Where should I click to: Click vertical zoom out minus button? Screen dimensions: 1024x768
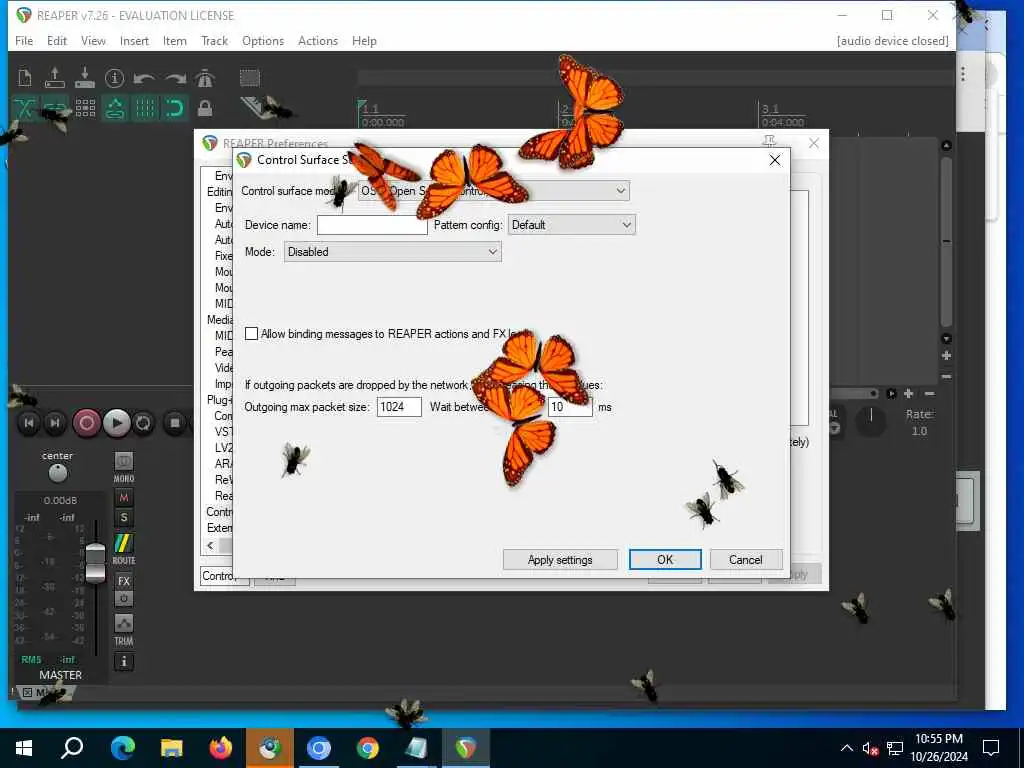tap(946, 377)
